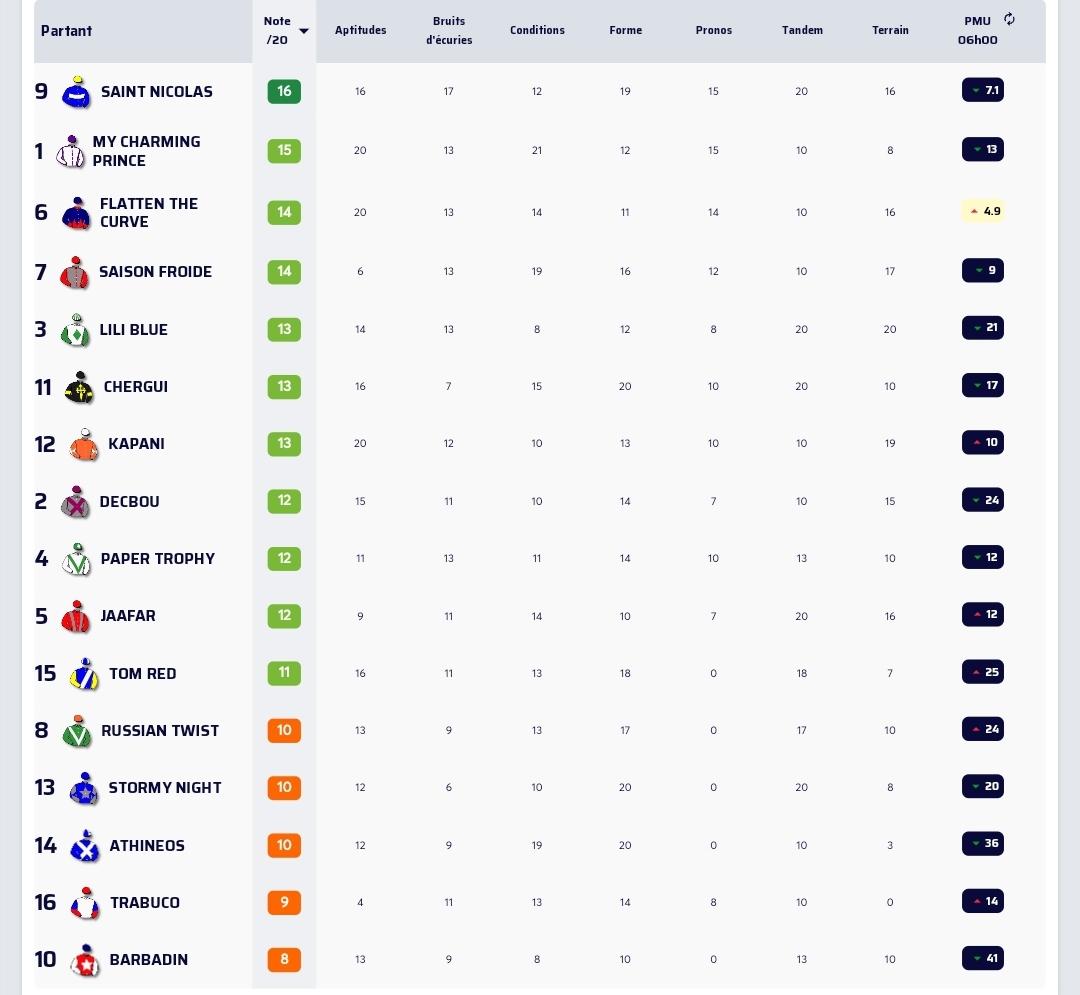Click Saint Nicolas jockey silk icon

point(76,92)
